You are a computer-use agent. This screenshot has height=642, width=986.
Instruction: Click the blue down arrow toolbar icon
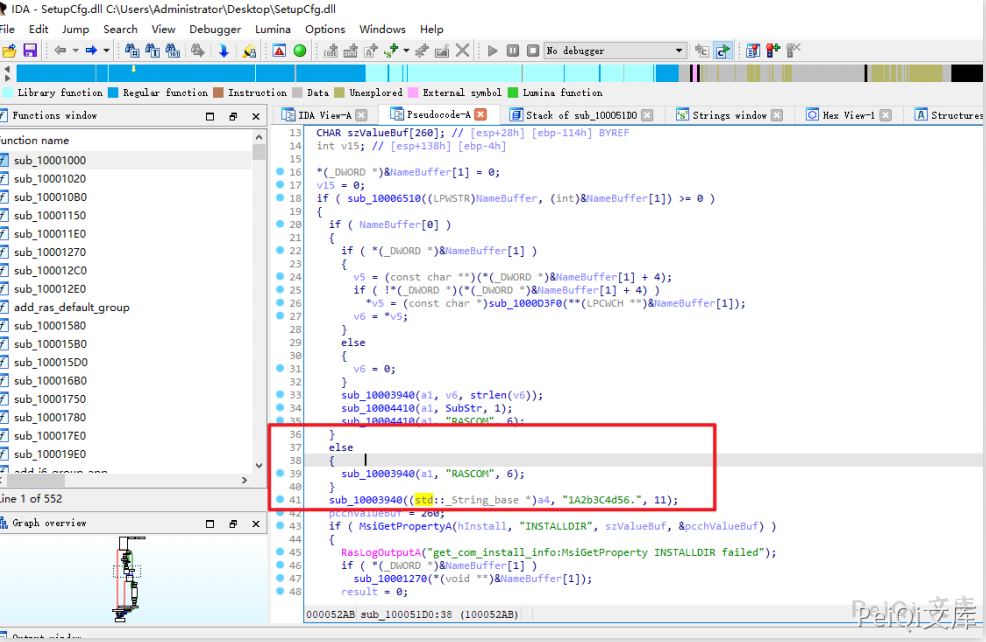point(223,50)
